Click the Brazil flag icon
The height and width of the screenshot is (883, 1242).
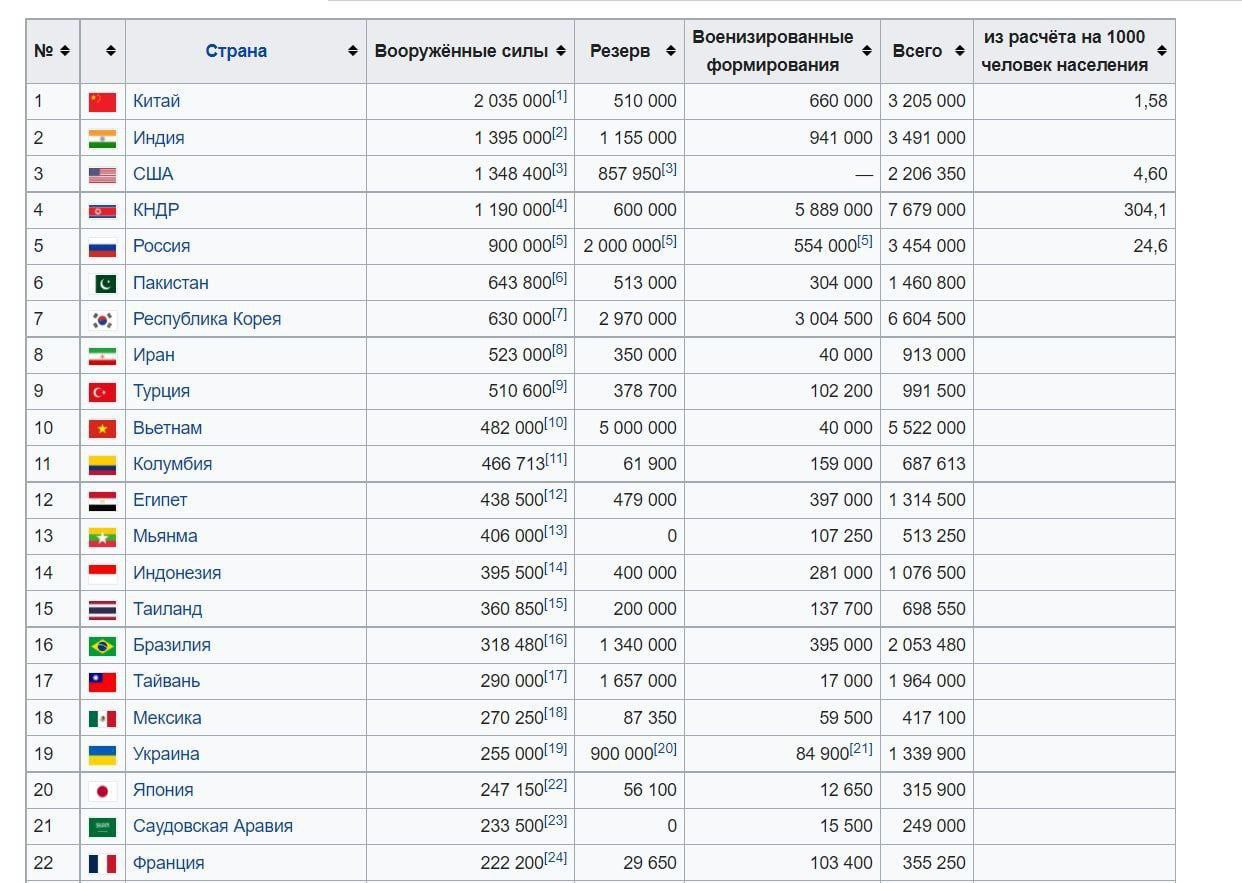click(102, 645)
